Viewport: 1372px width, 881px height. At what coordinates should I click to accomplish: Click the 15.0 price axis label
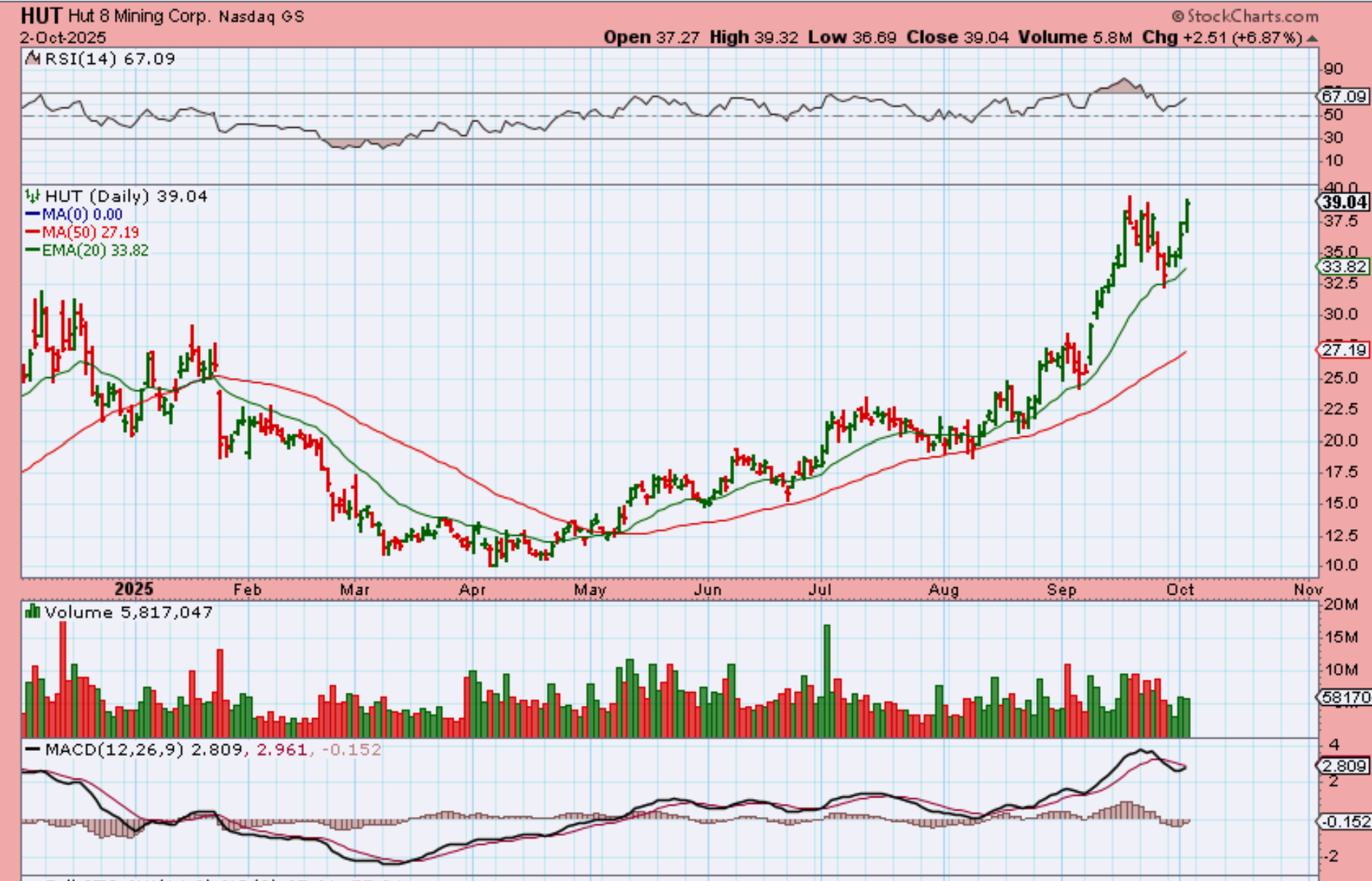pyautogui.click(x=1341, y=503)
